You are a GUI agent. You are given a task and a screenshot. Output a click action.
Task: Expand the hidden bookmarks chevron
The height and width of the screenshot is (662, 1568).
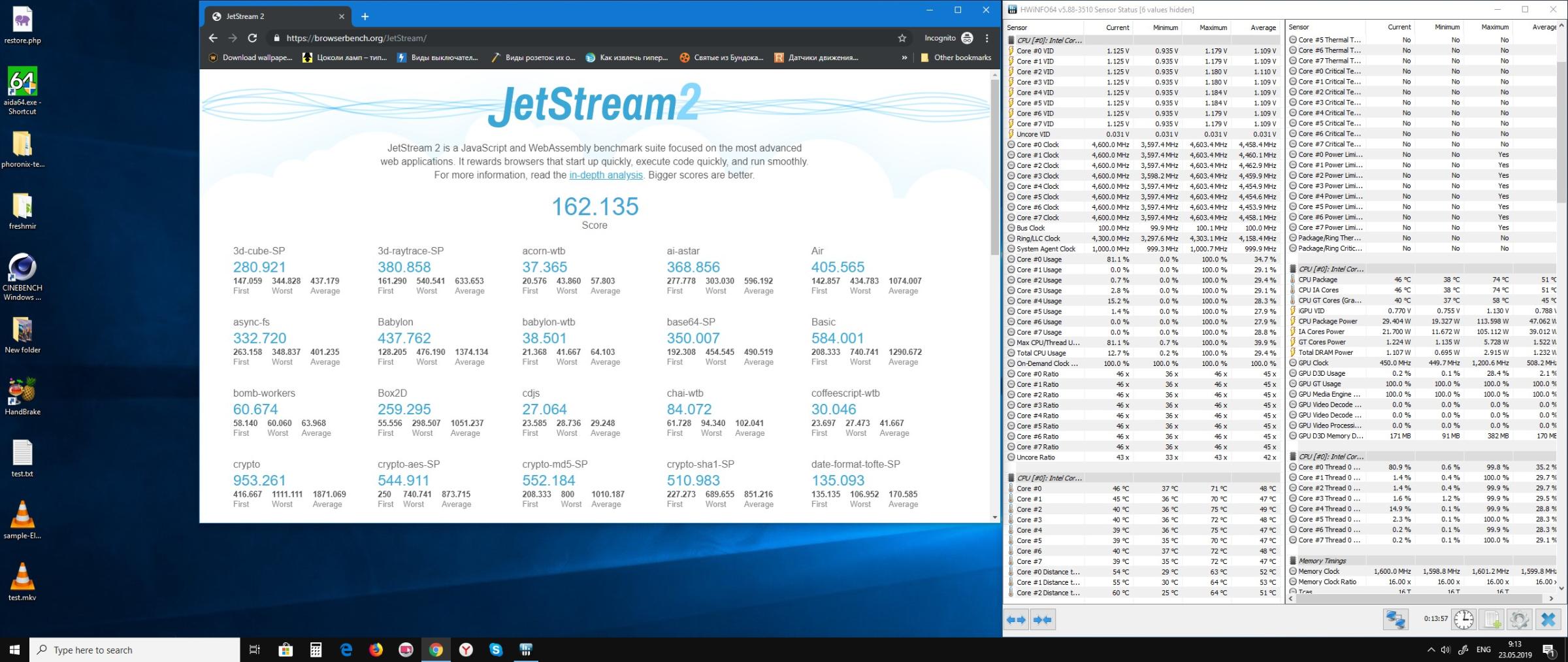tap(904, 58)
